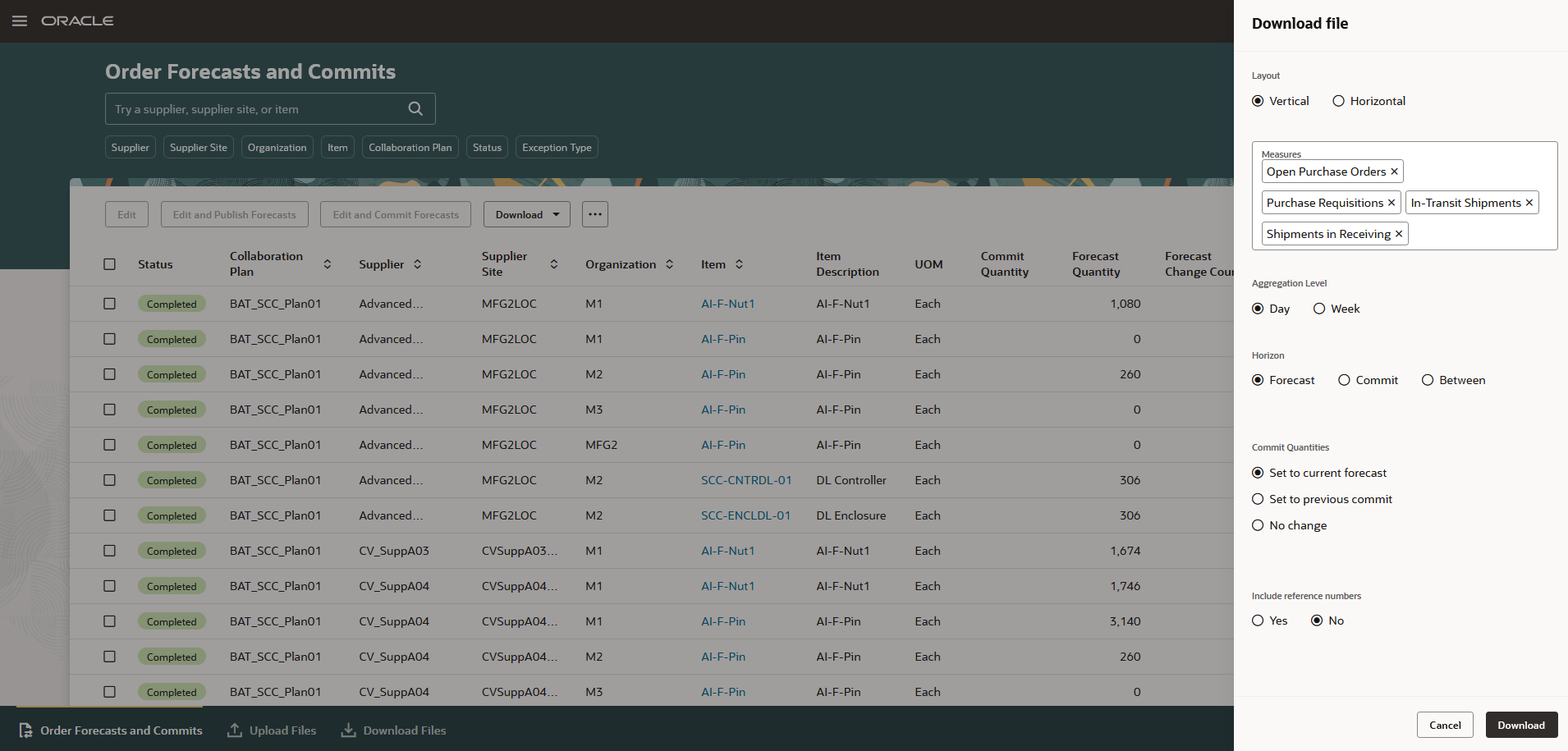Sort by Supplier column arrows
Screen dimensions: 1568x751
[418, 264]
